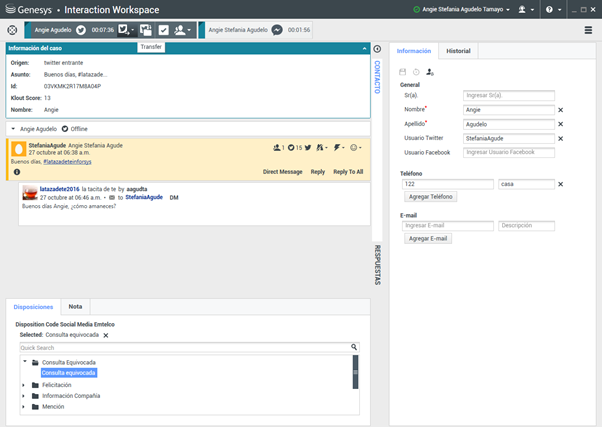602x427 pixels.
Task: Click the Offline presence status icon
Action: coord(65,129)
